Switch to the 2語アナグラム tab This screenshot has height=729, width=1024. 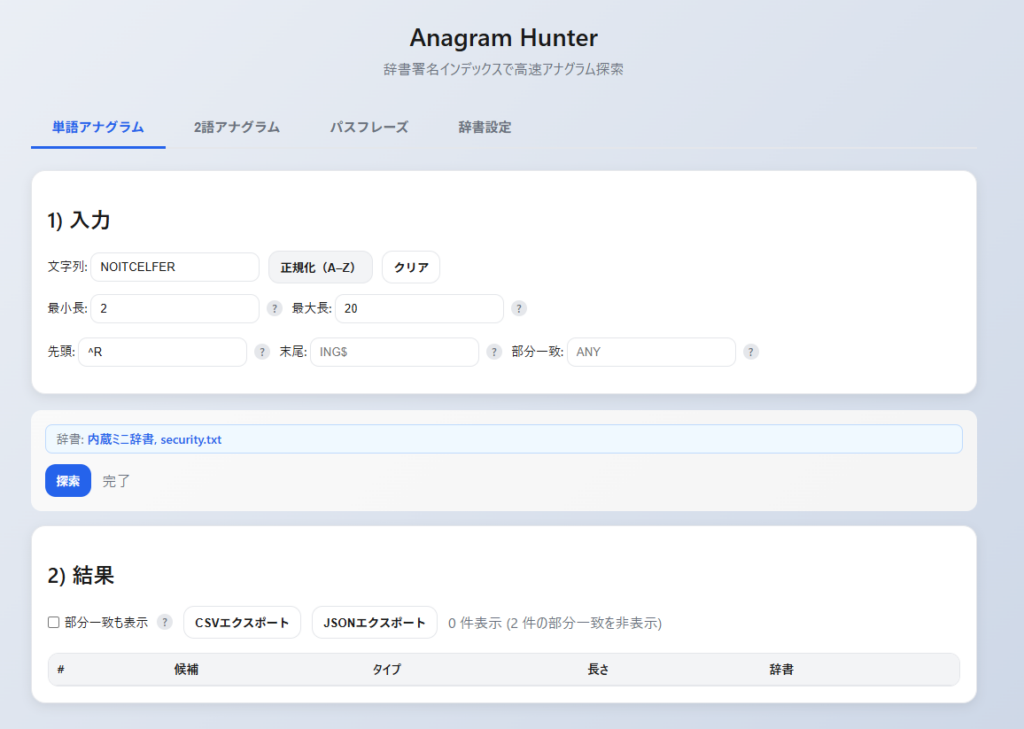click(236, 127)
